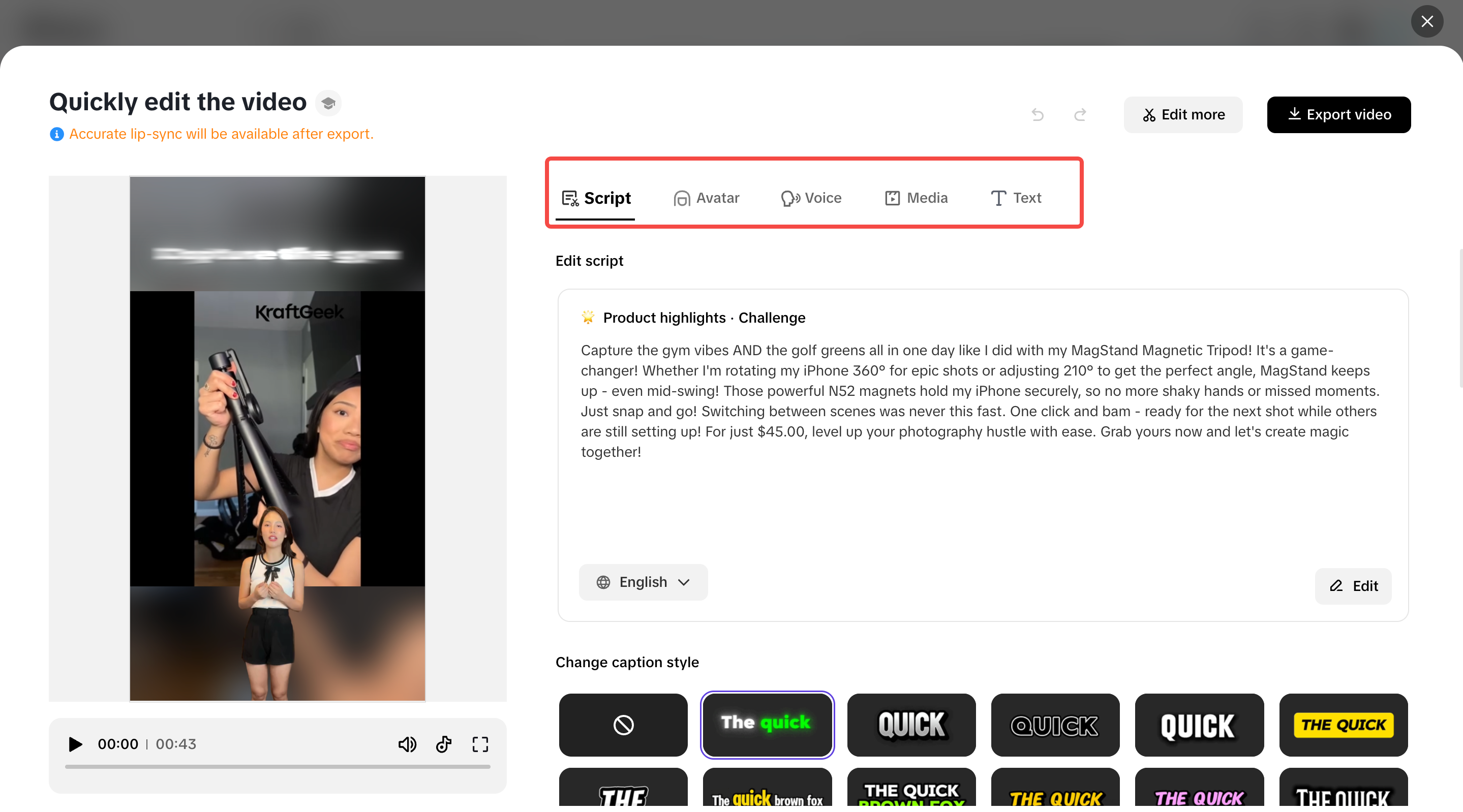
Task: Click the video preview frame
Action: pyautogui.click(x=277, y=439)
